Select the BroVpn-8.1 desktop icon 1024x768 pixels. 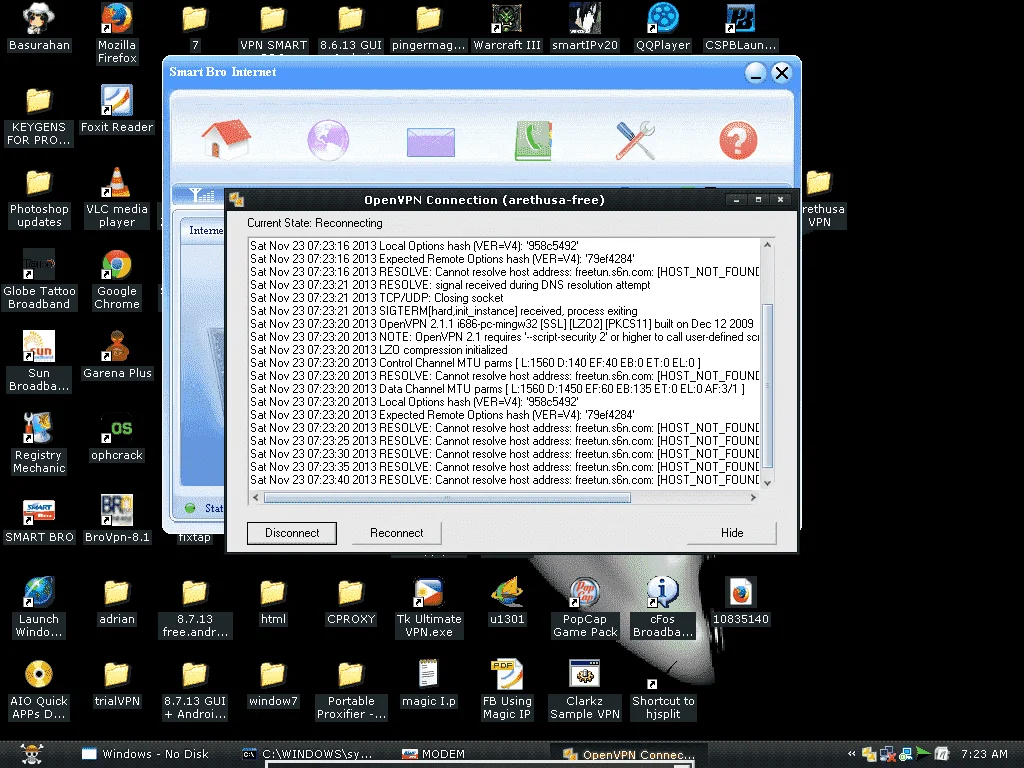117,519
